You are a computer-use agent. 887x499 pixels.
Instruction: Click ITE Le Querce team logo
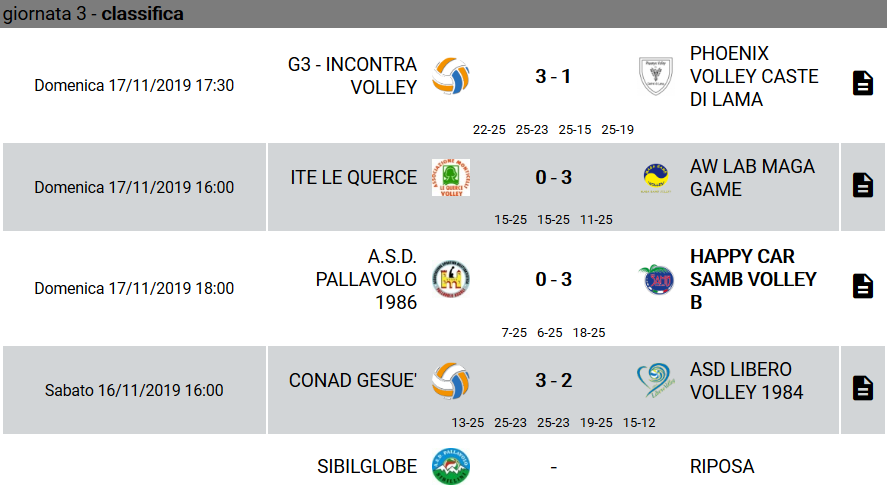coord(451,178)
